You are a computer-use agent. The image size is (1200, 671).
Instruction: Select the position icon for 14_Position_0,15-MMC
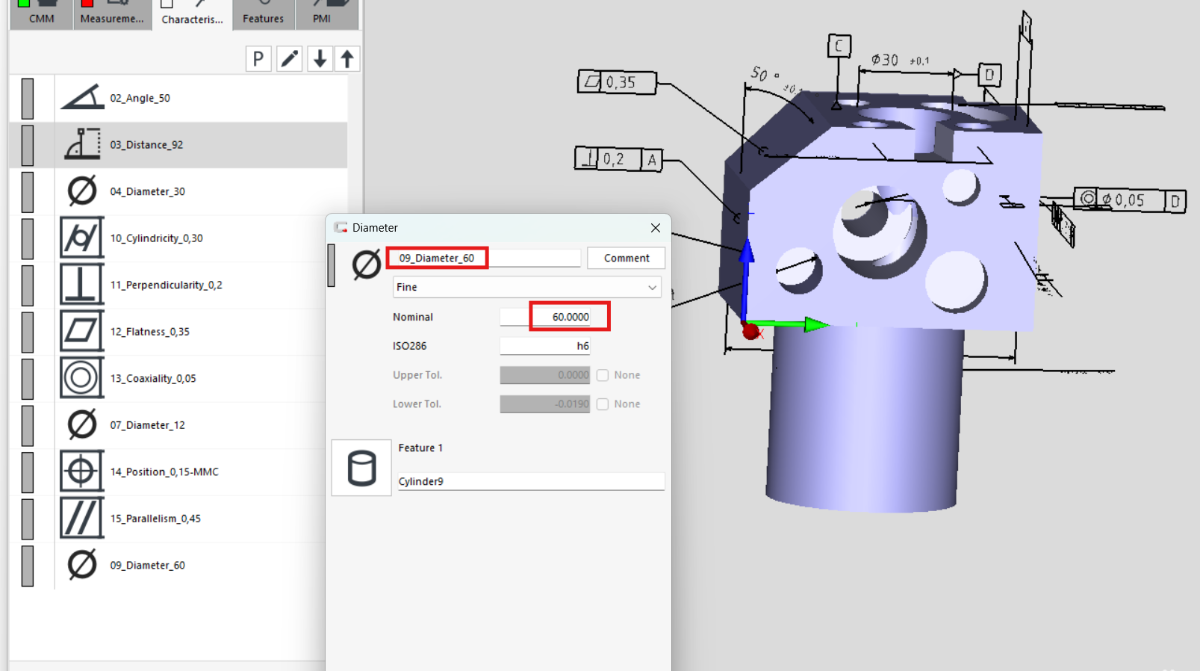click(82, 471)
